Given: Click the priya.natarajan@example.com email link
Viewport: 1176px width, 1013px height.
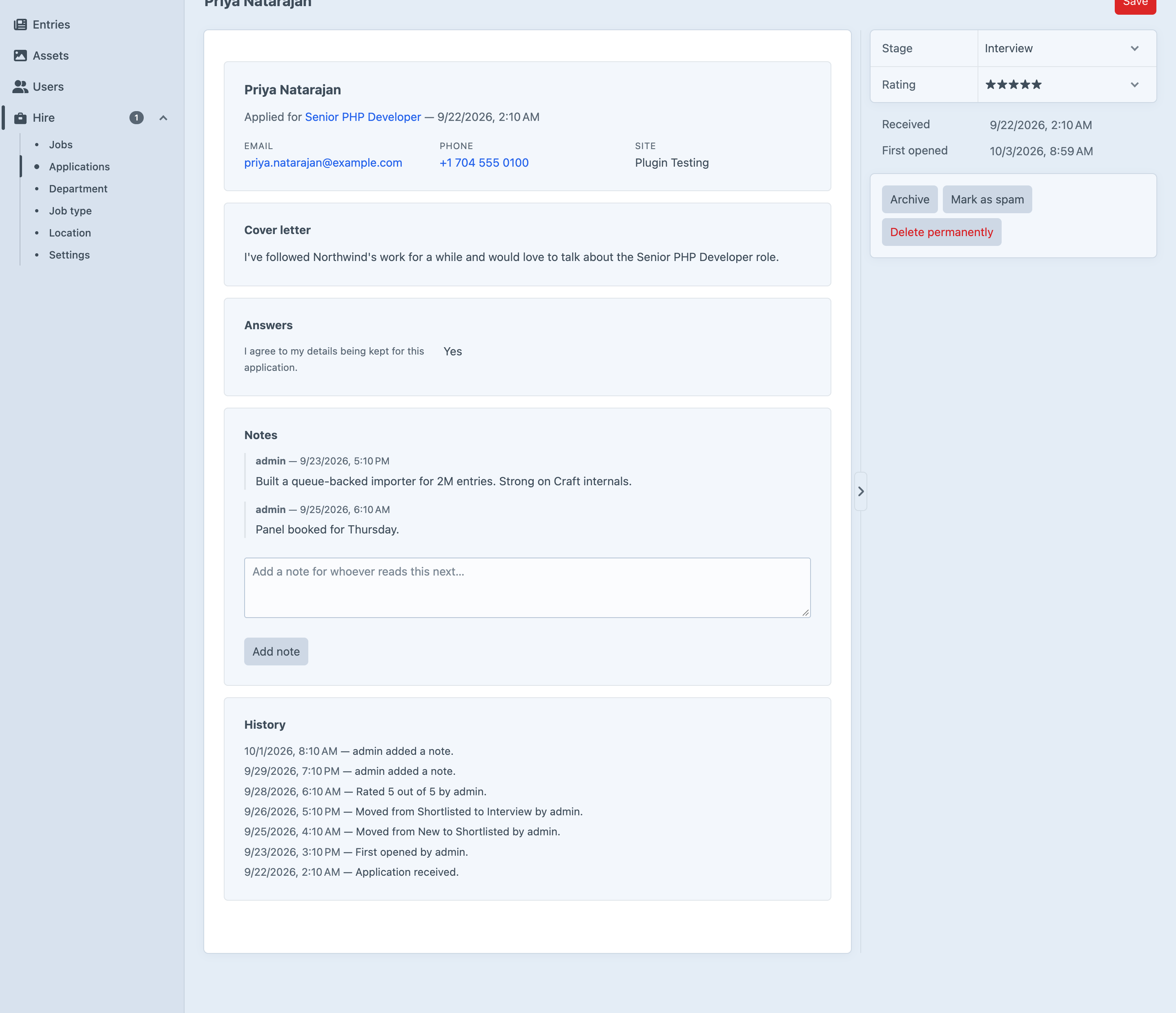Looking at the screenshot, I should [x=323, y=163].
